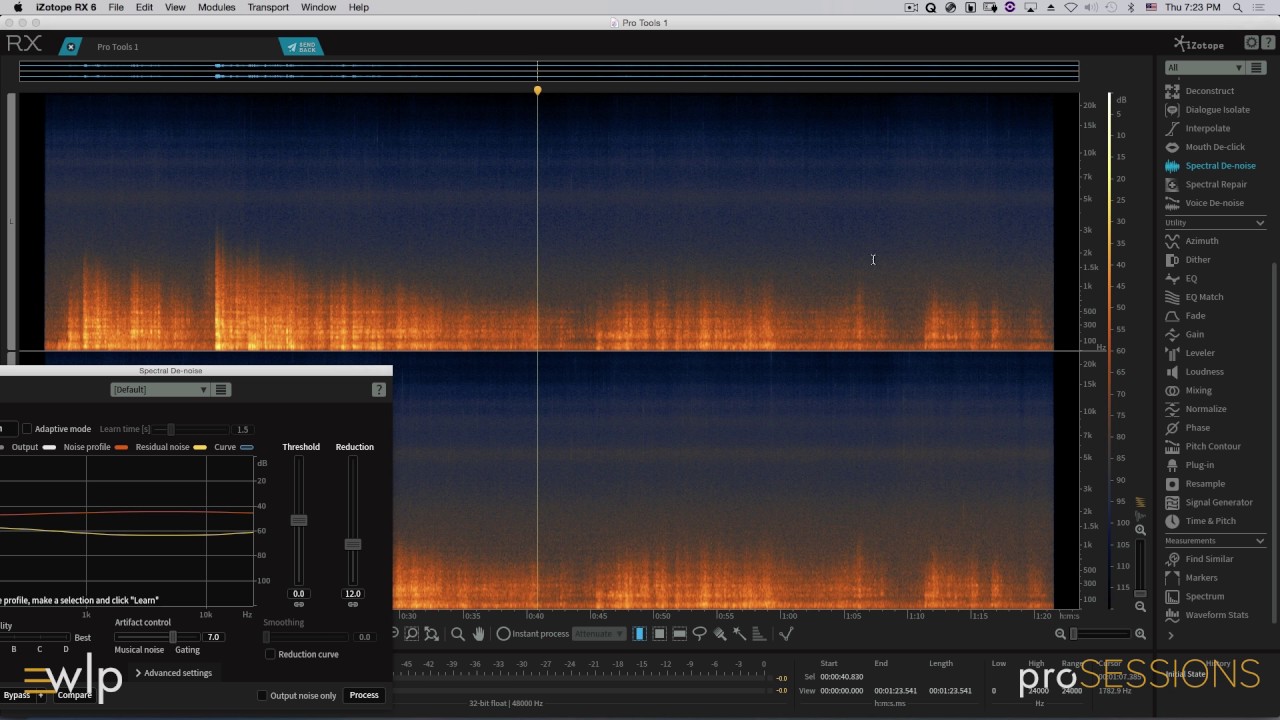
Task: Open RX preferences gear icon
Action: pos(1251,43)
